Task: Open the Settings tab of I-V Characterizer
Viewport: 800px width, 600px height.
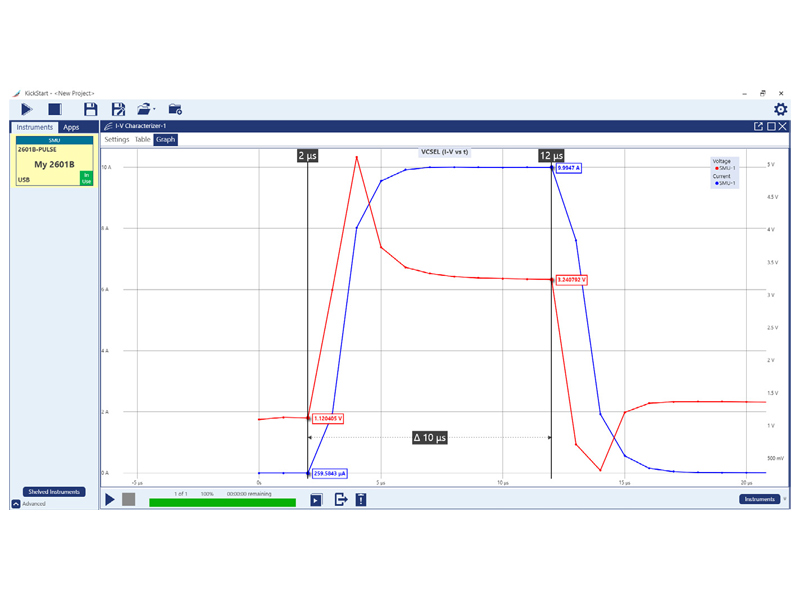Action: (x=117, y=140)
